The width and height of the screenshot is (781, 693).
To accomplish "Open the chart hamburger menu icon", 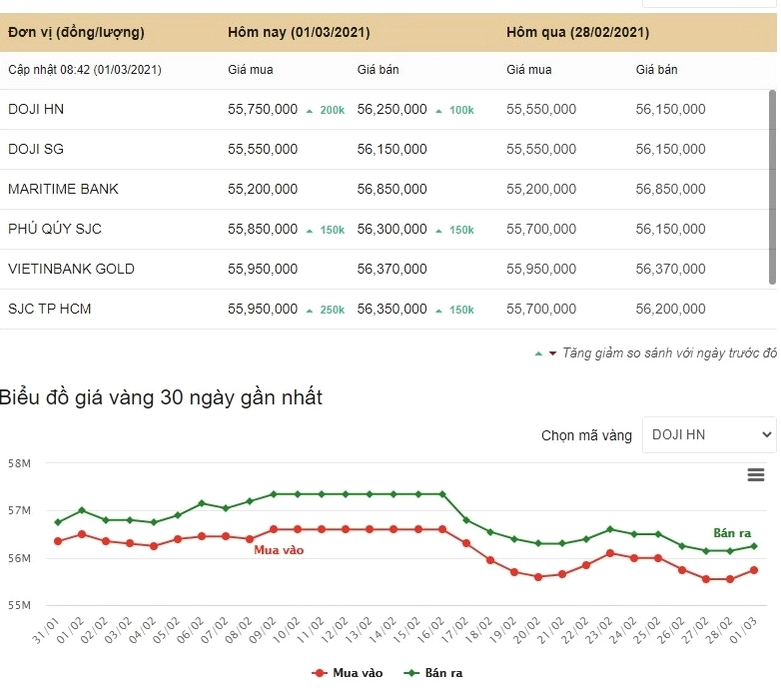I will [756, 475].
